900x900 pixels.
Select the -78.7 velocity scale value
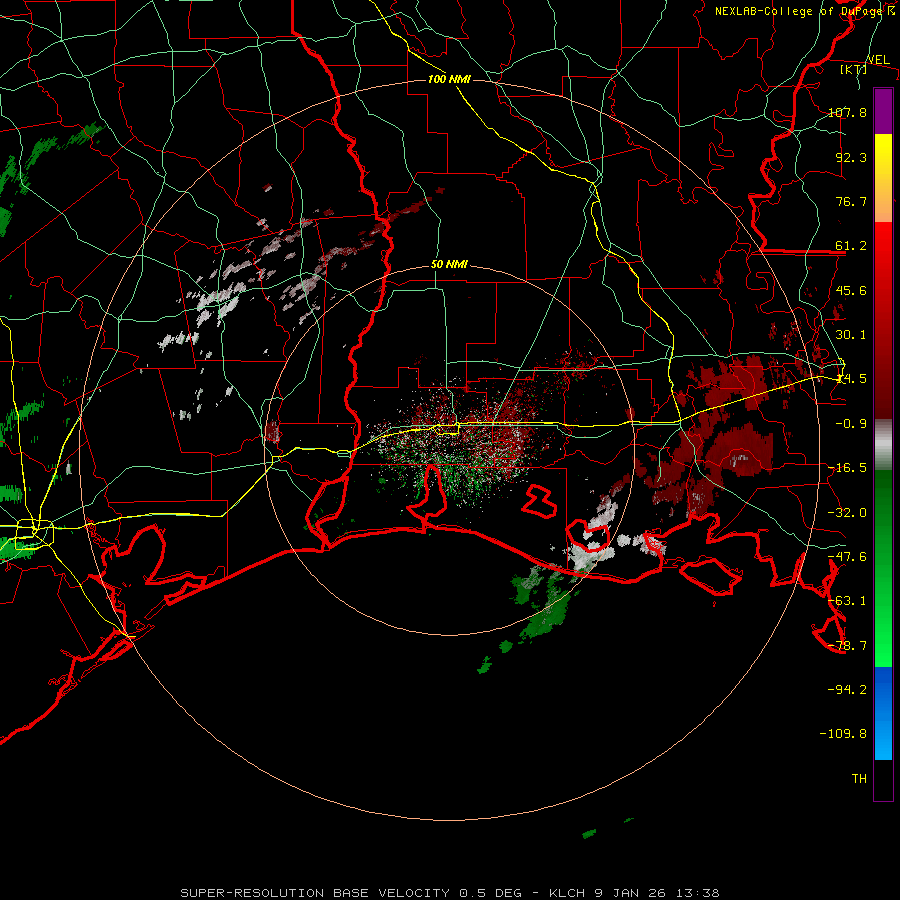(847, 646)
